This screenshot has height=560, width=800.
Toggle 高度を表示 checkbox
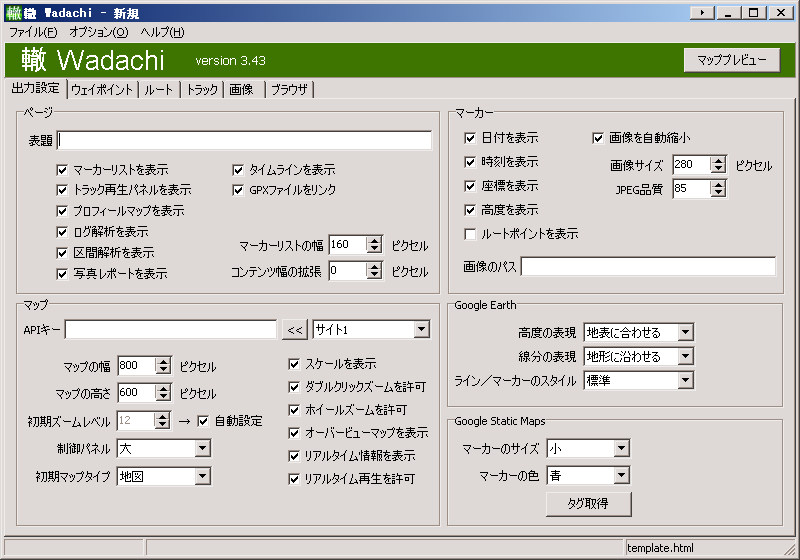point(470,210)
